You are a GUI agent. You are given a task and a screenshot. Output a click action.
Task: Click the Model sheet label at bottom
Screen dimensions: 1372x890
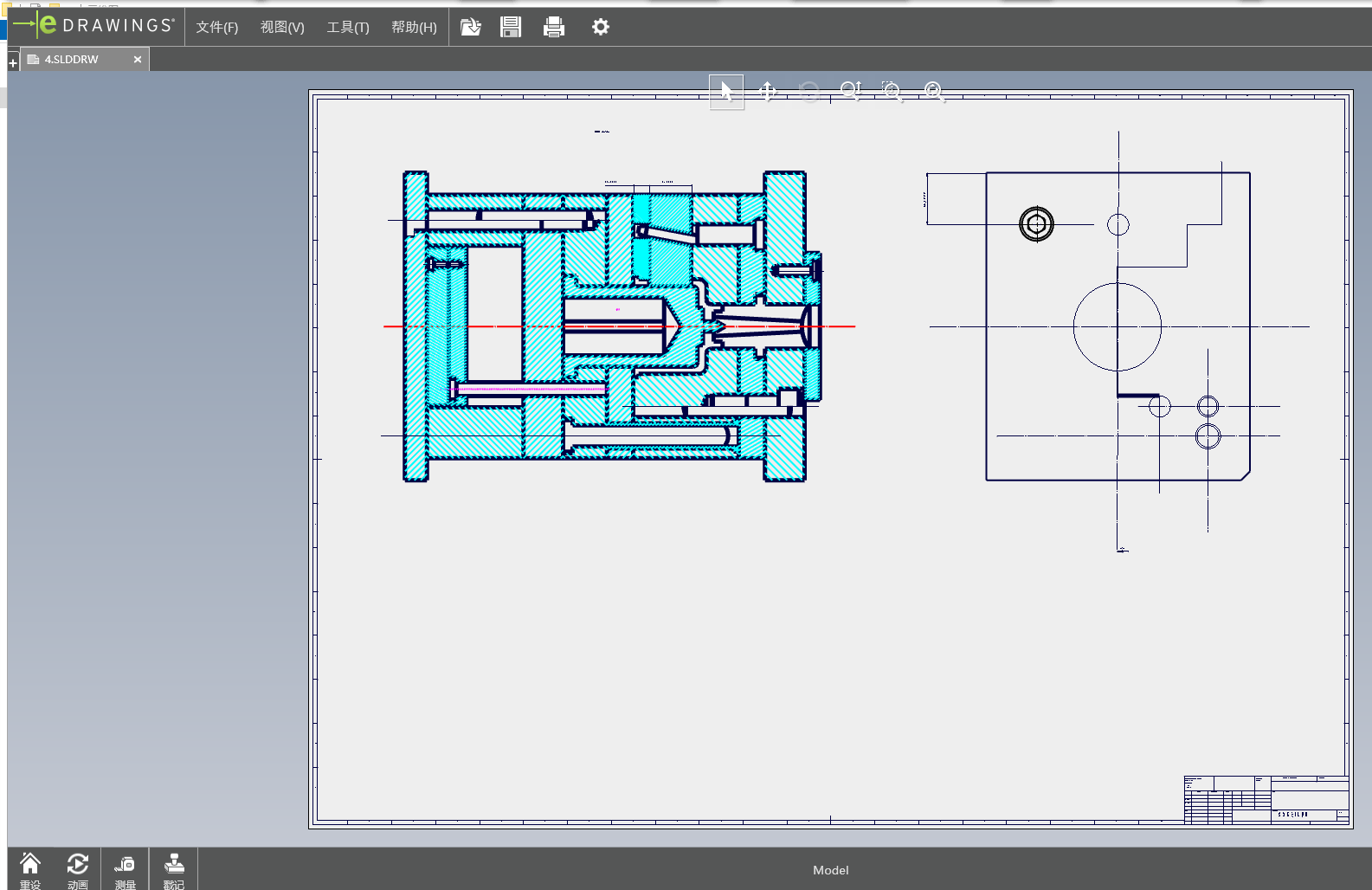tap(830, 870)
